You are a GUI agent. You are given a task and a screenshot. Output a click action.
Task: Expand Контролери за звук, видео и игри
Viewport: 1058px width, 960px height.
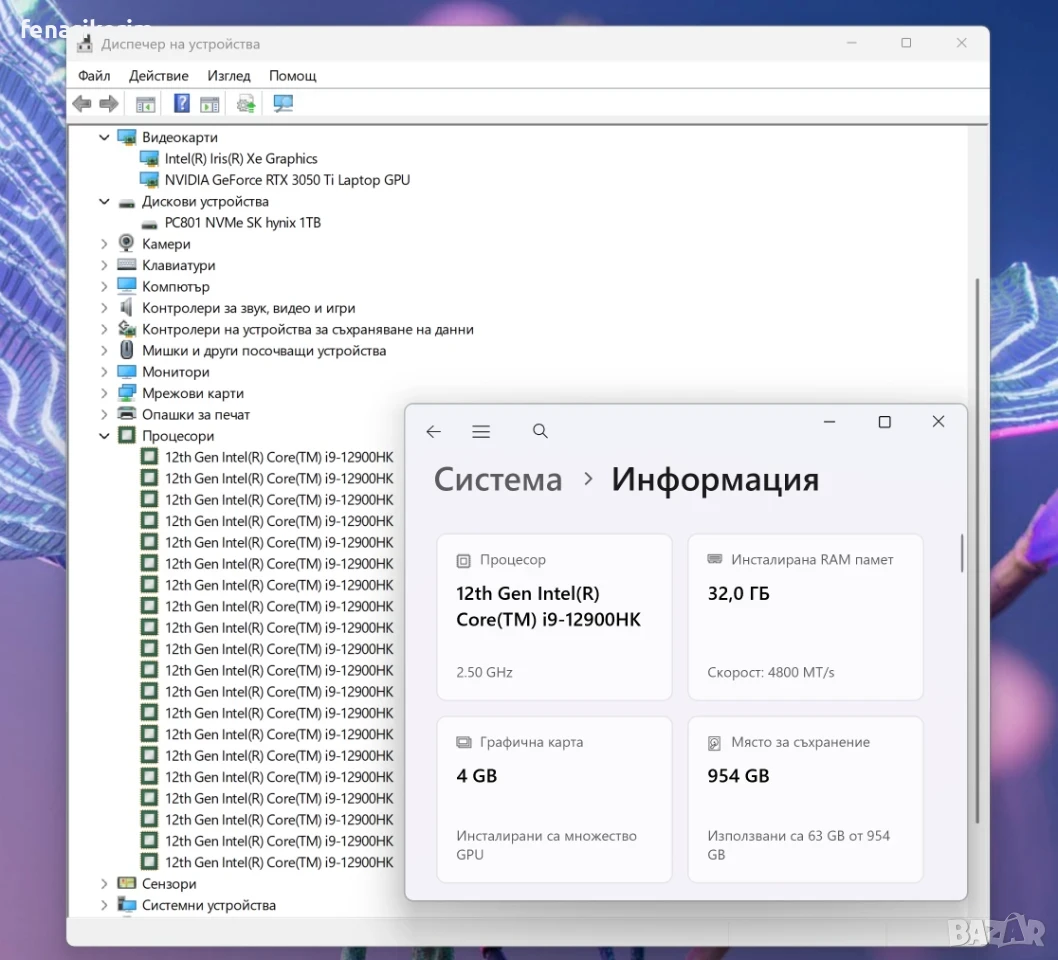(x=104, y=308)
